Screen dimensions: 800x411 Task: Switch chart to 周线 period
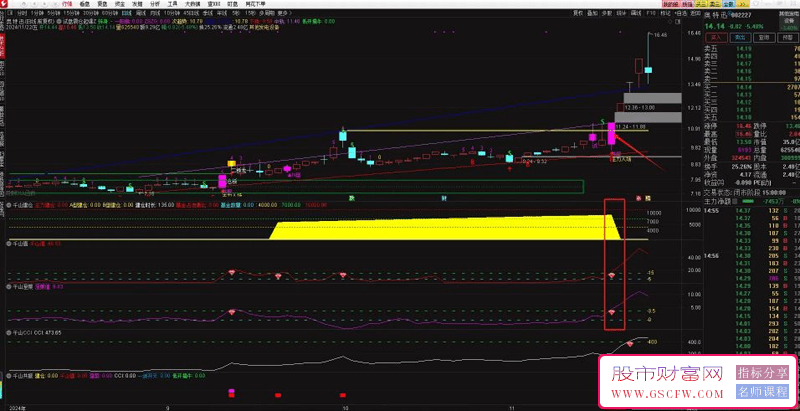pyautogui.click(x=139, y=12)
